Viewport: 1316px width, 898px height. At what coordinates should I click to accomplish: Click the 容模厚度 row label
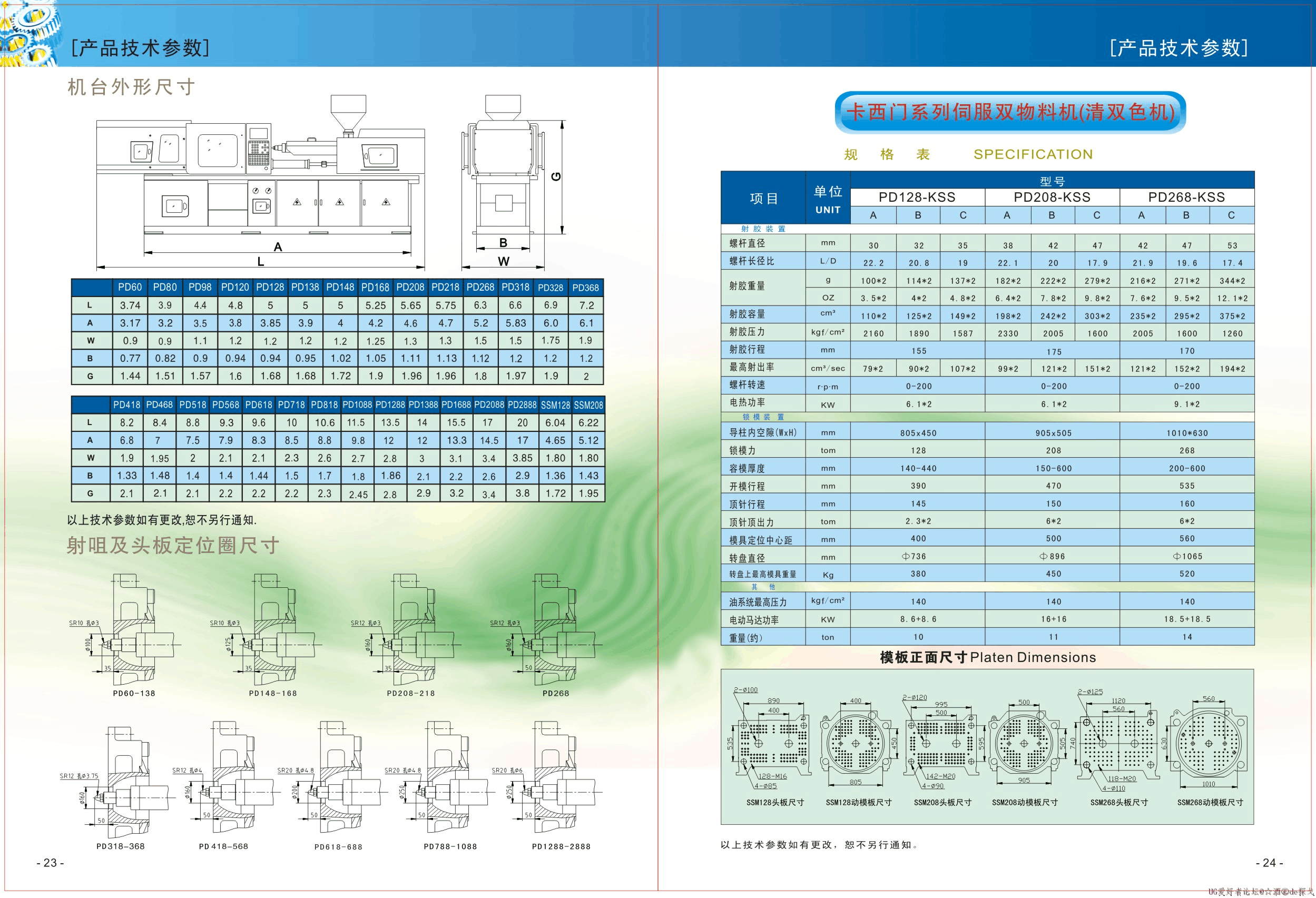[x=747, y=468]
